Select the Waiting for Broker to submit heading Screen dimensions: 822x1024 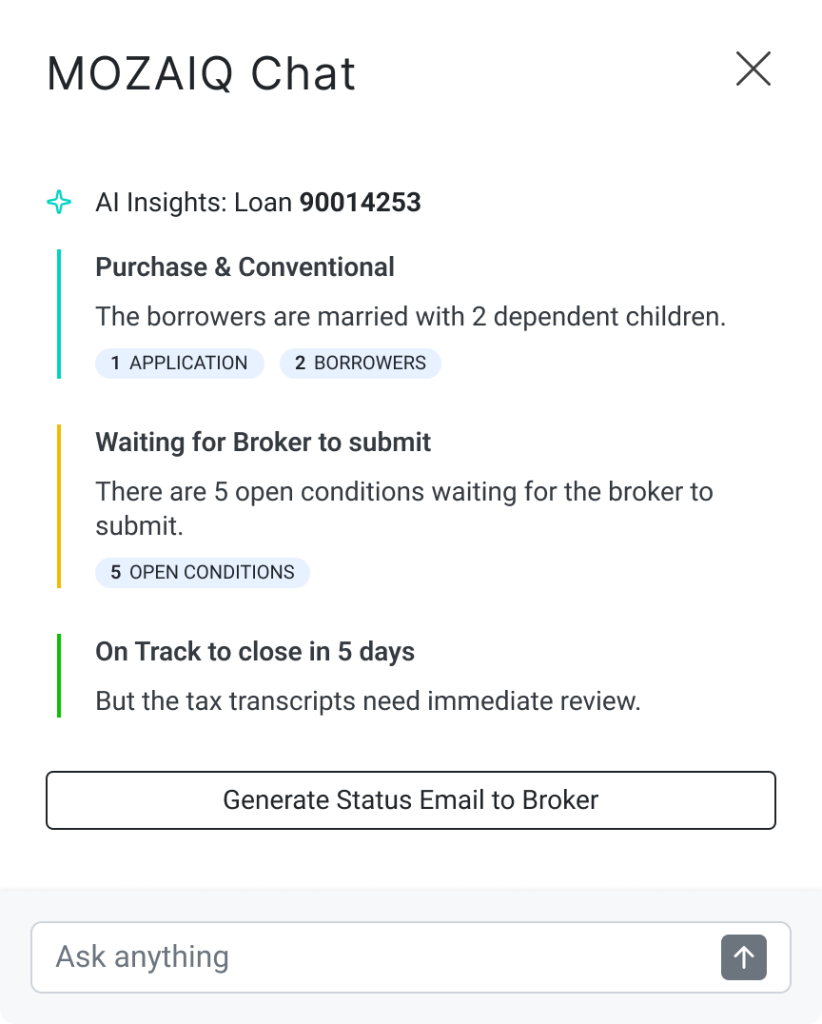(263, 442)
